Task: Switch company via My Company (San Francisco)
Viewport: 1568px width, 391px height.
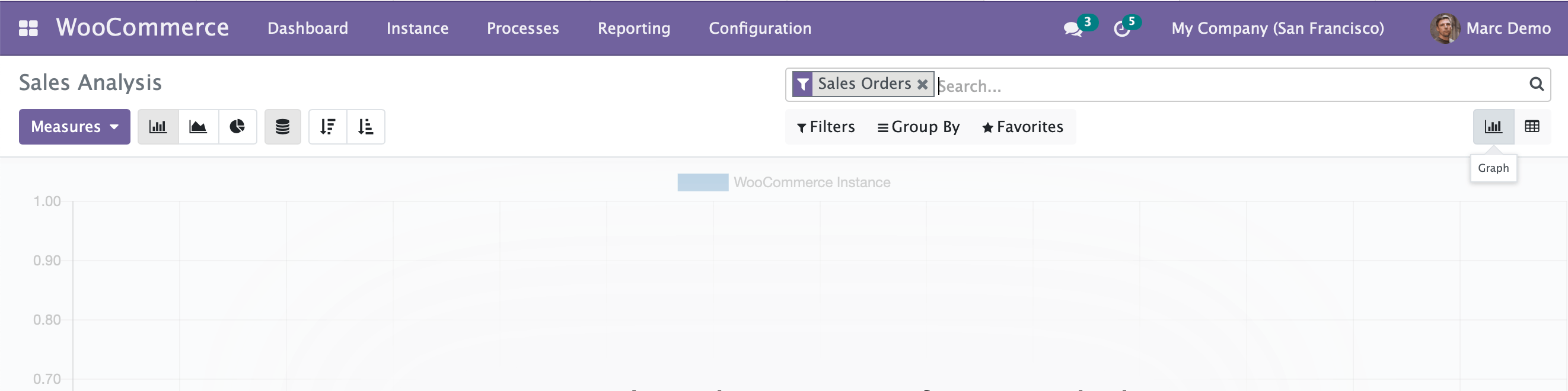Action: pos(1277,28)
